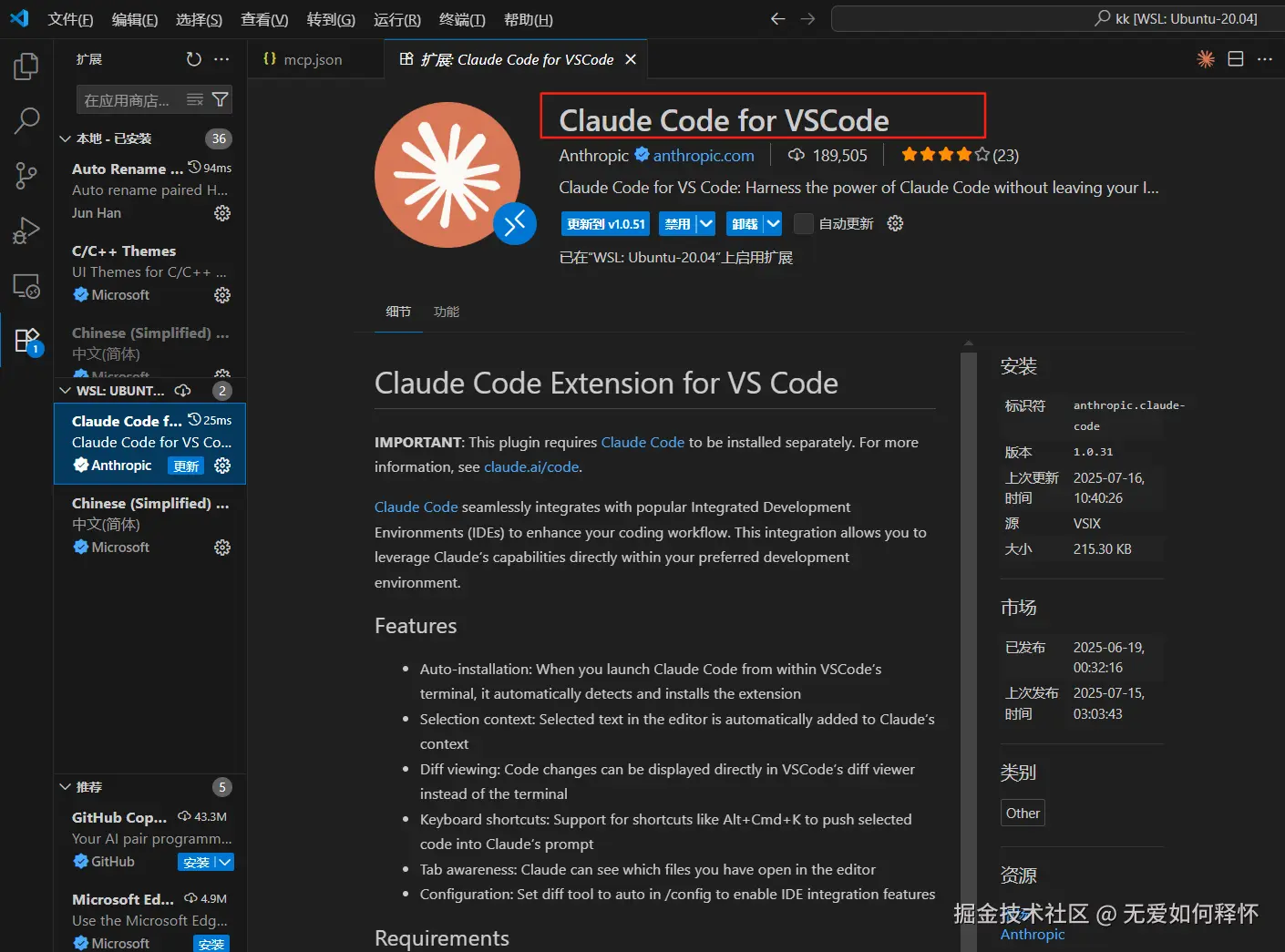The width and height of the screenshot is (1285, 952).
Task: Open Claude Code spark icon in editor toolbar
Action: 1206,59
